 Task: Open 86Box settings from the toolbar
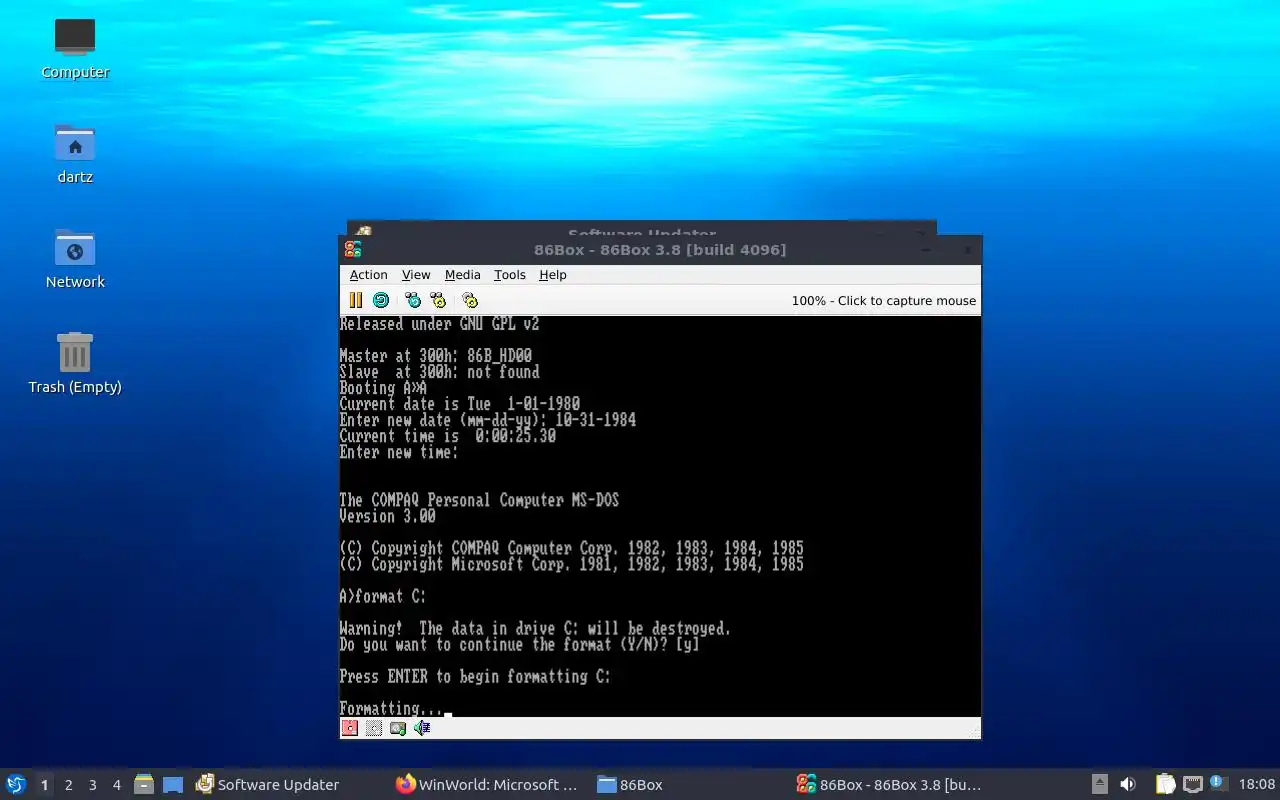(470, 300)
